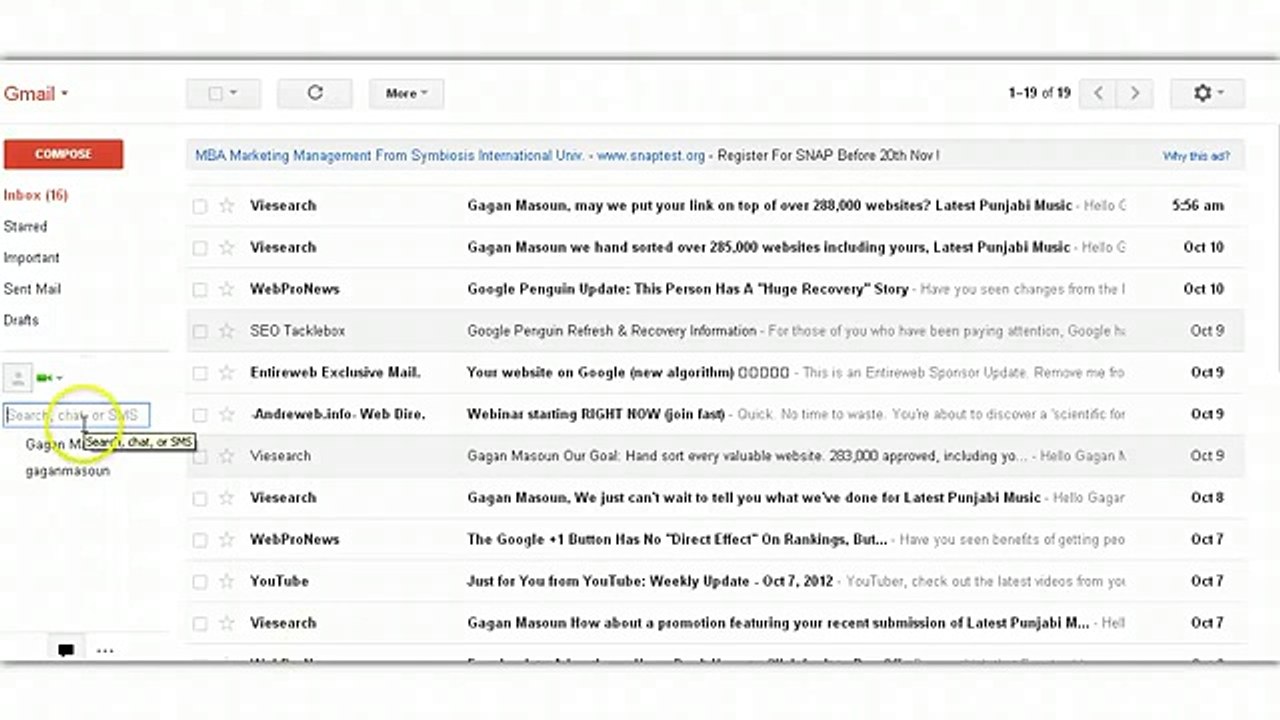The height and width of the screenshot is (720, 1280).
Task: Open the Drafts folder
Action: pos(21,320)
